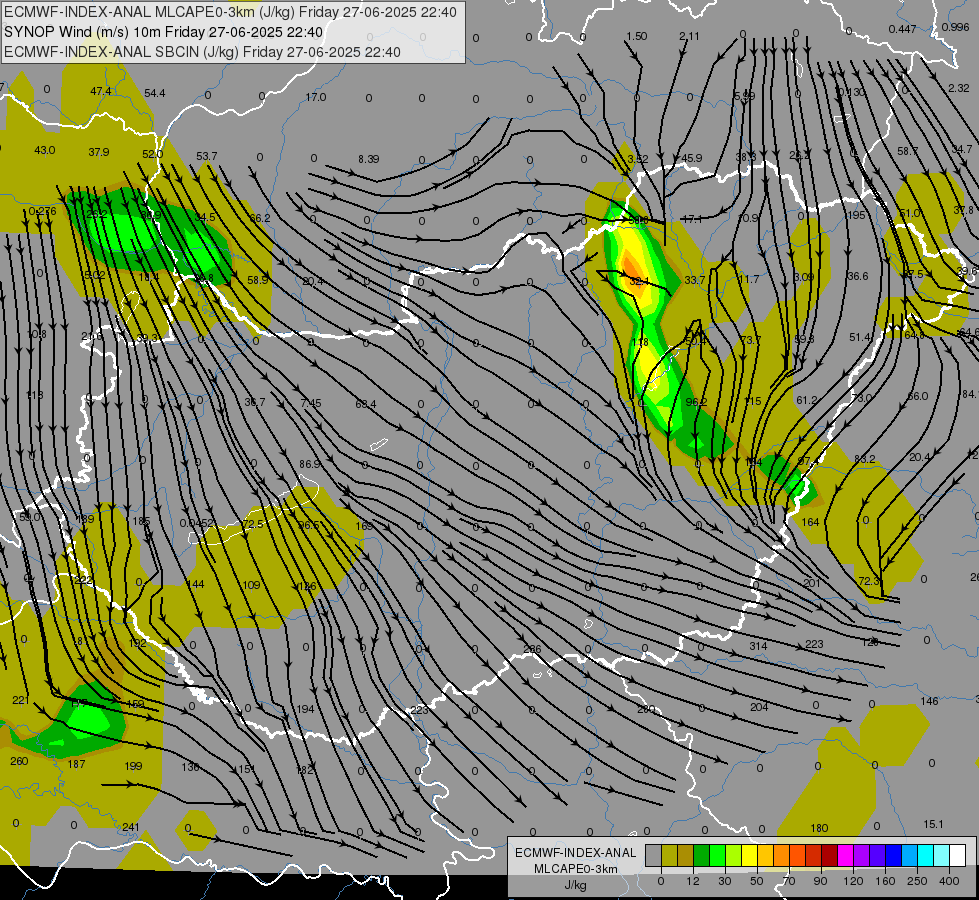Click the scale tick label 70
Image resolution: width=979 pixels, height=900 pixels.
789,881
